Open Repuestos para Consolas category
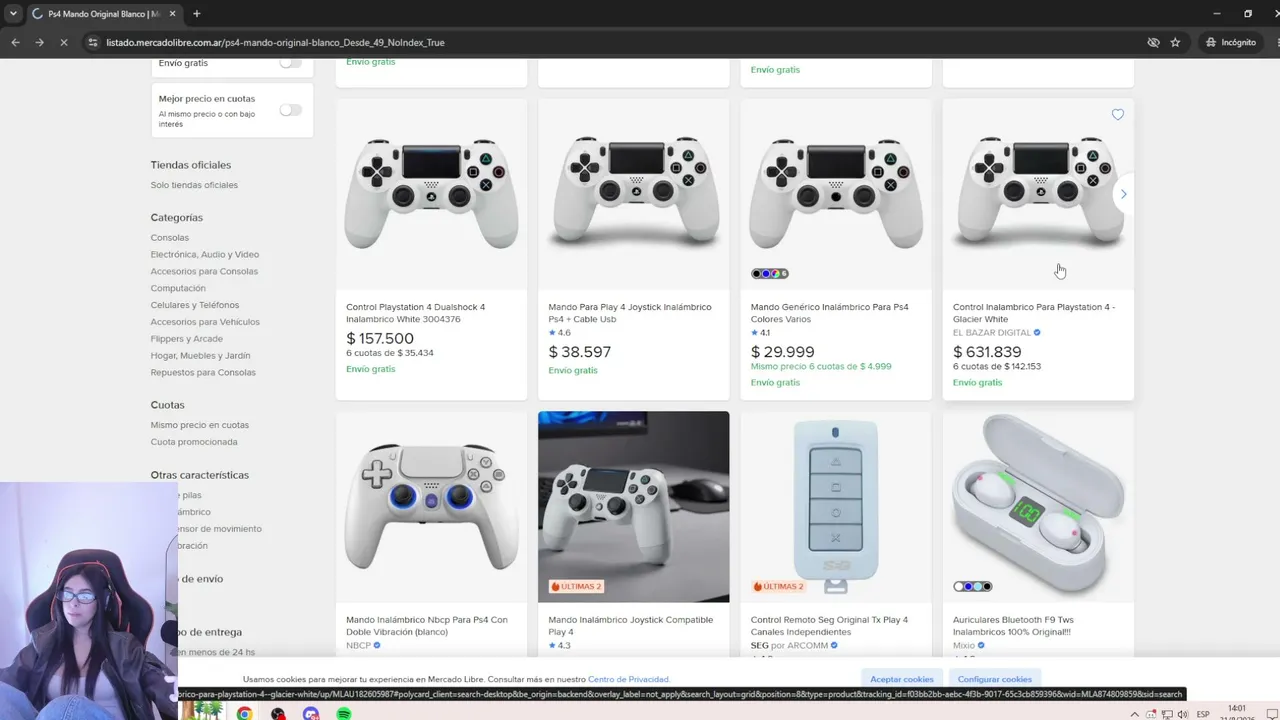 (x=203, y=373)
